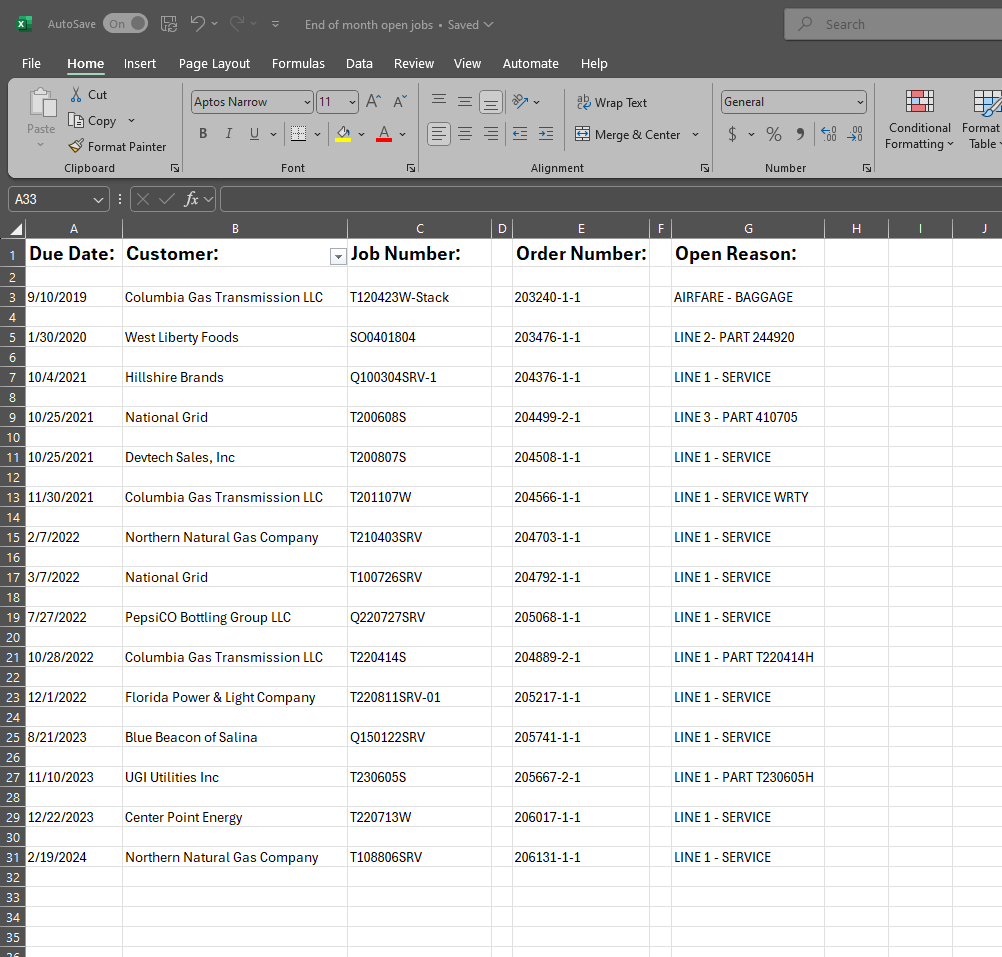1002x957 pixels.
Task: Click the Cut scissors icon
Action: coord(76,95)
